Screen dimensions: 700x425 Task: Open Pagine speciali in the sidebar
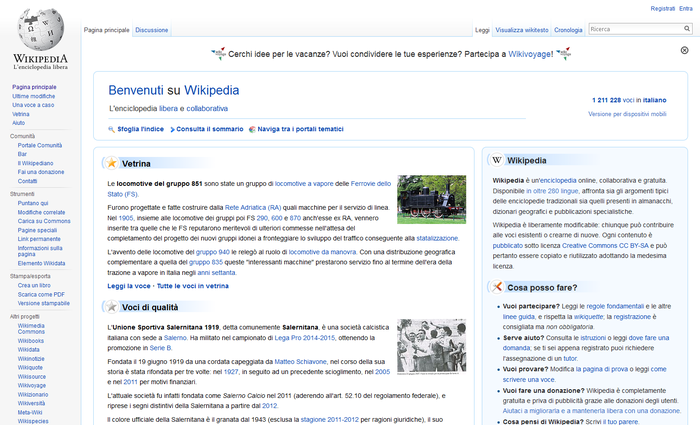37,230
